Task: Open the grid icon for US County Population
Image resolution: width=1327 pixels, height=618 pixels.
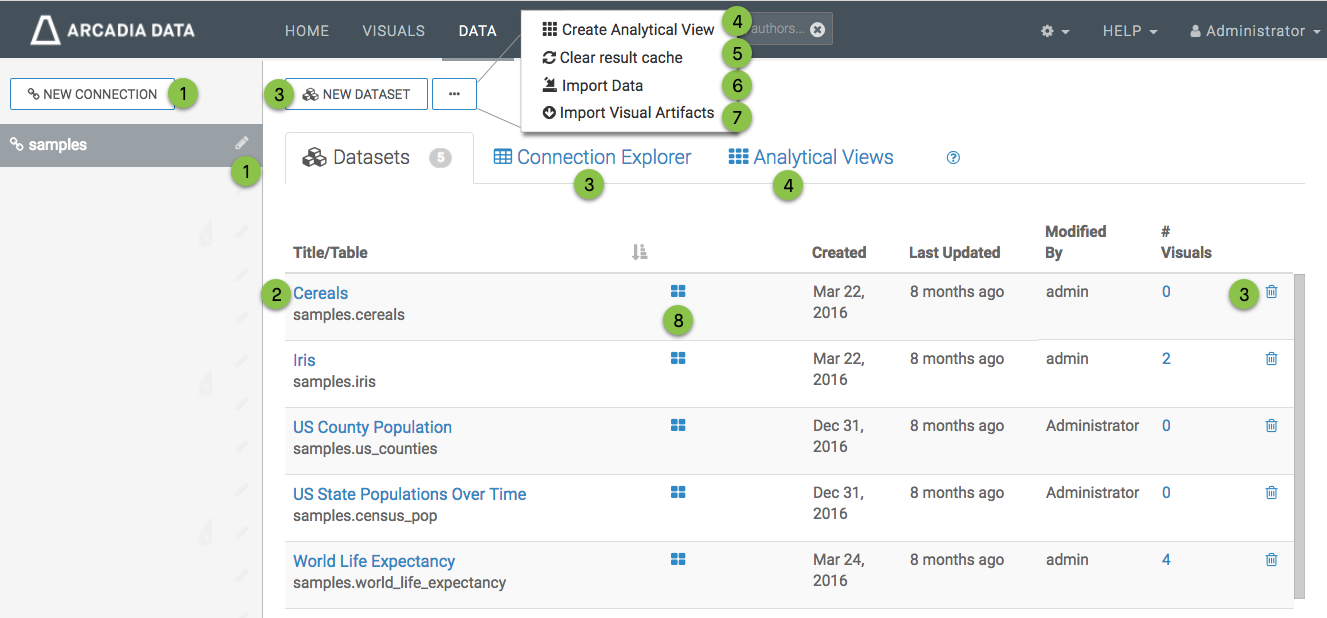Action: 678,425
